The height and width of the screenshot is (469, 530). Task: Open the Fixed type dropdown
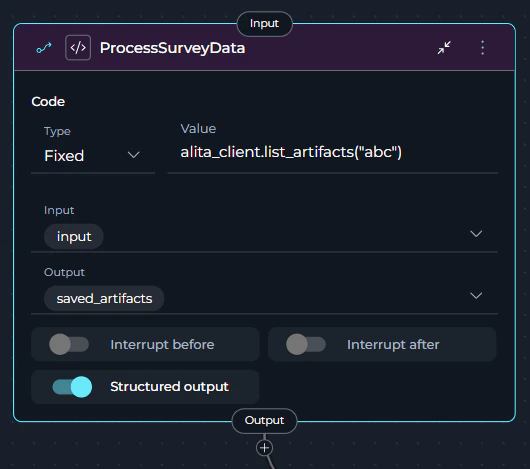93,156
